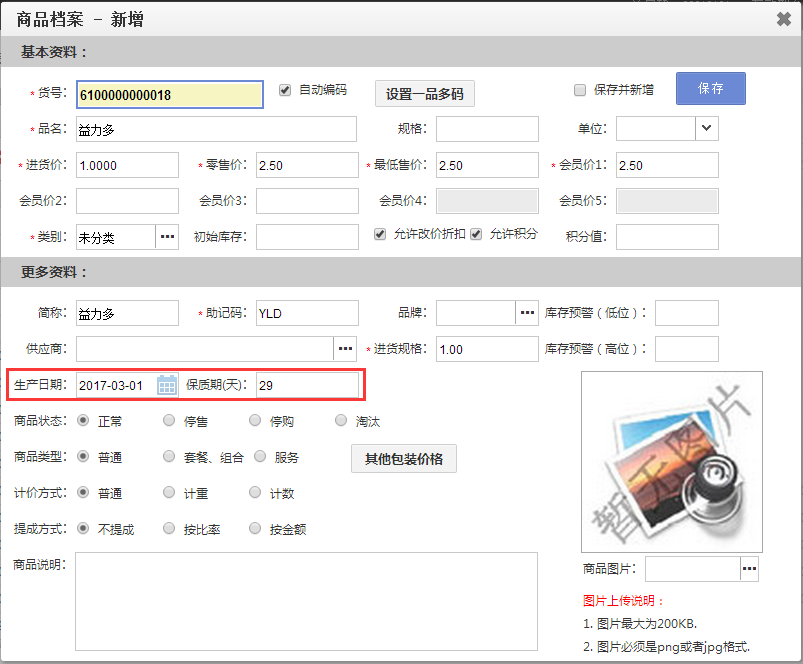Image resolution: width=803 pixels, height=664 pixels.
Task: Pick 按比率 commission option
Action: [169, 529]
